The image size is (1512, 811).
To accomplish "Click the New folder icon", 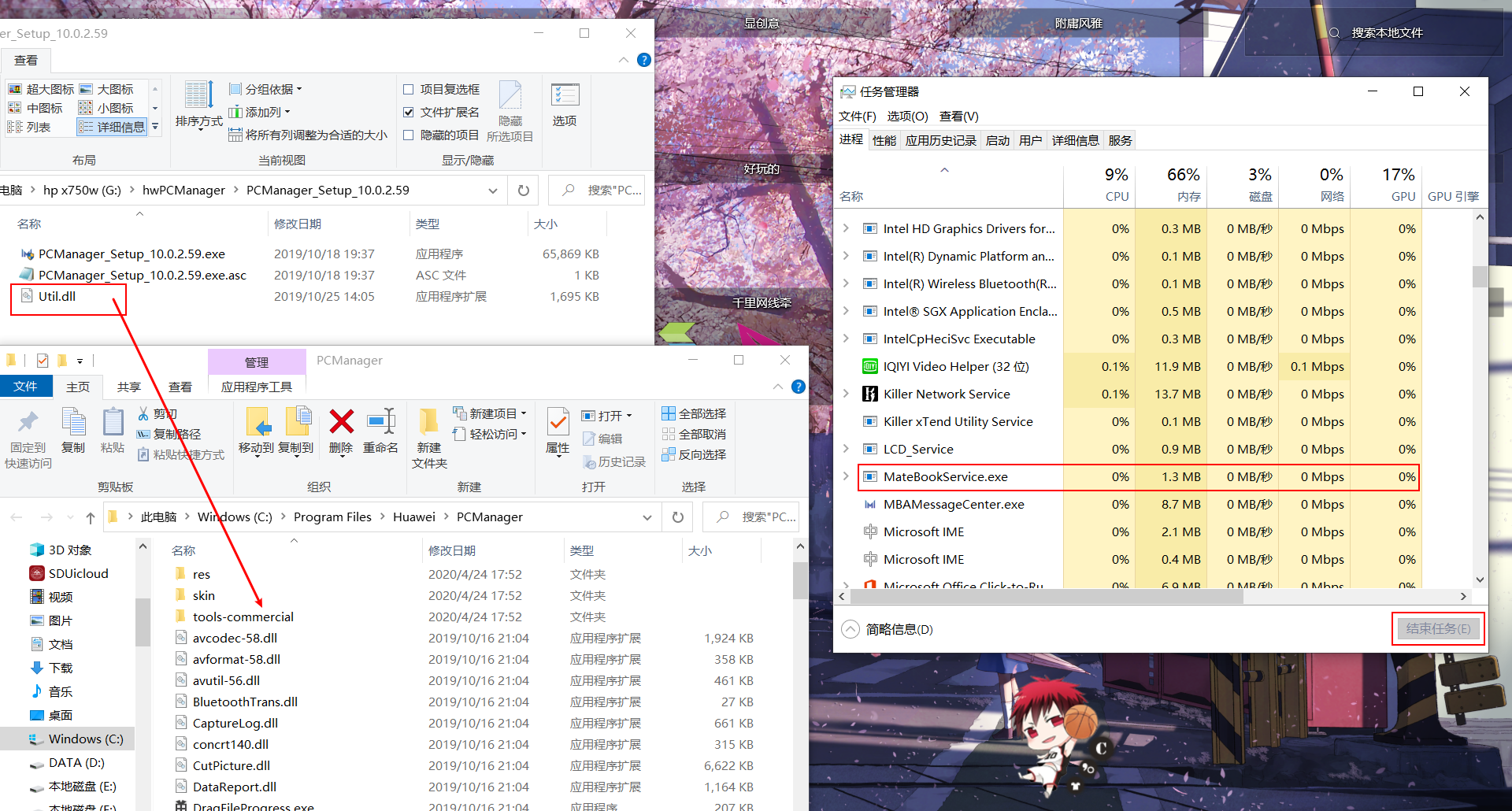I will click(x=429, y=422).
